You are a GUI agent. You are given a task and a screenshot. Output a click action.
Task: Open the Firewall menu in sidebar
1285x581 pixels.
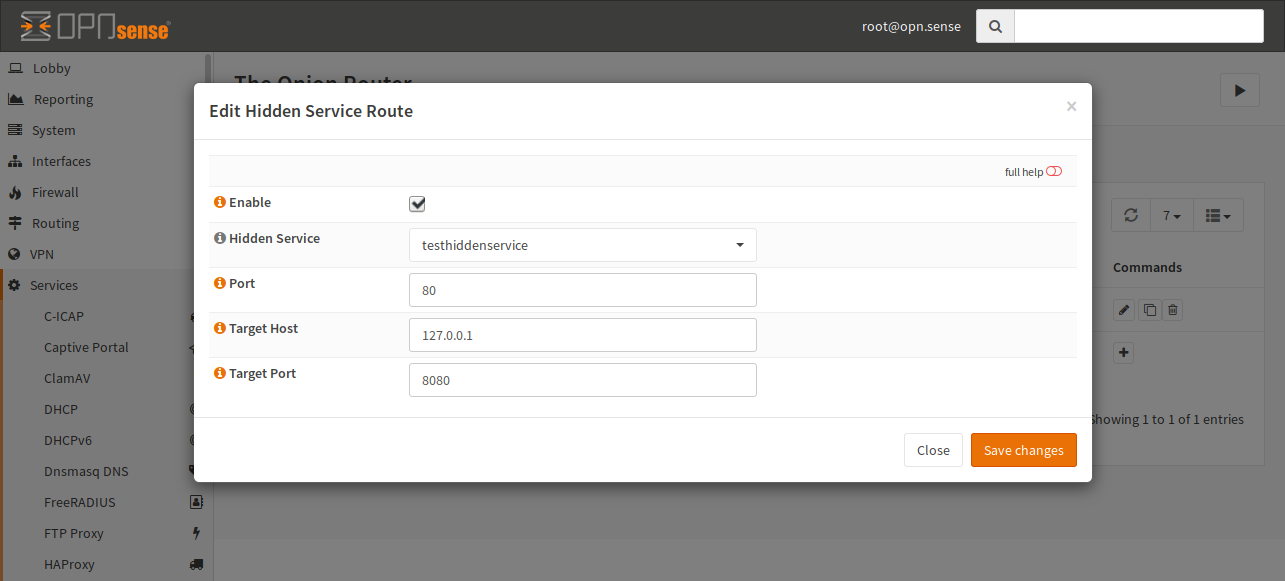[55, 192]
